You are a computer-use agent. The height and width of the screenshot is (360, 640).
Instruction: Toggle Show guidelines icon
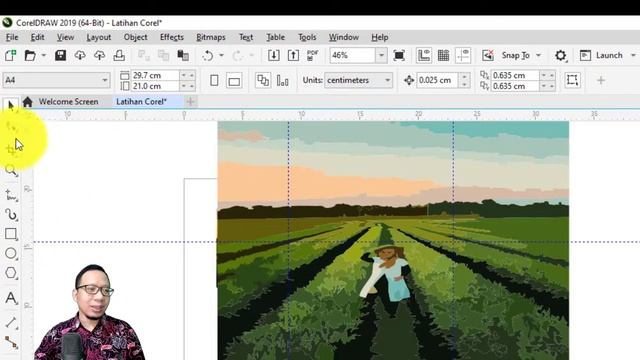pyautogui.click(x=463, y=55)
